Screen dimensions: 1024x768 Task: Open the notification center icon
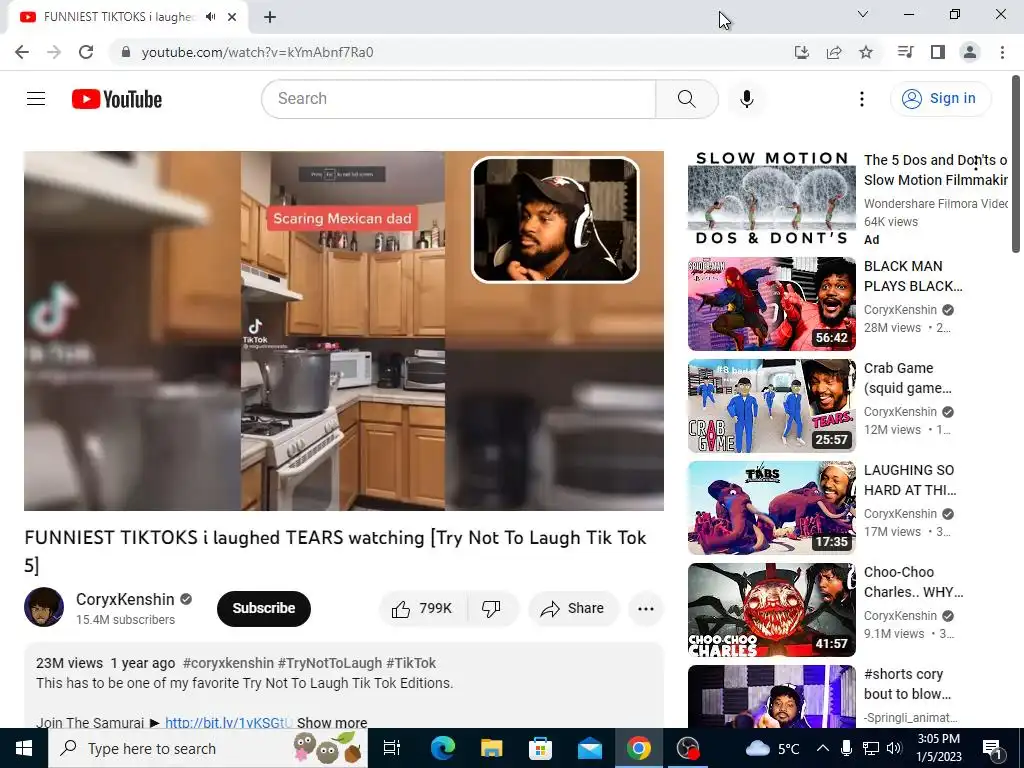tap(992, 748)
